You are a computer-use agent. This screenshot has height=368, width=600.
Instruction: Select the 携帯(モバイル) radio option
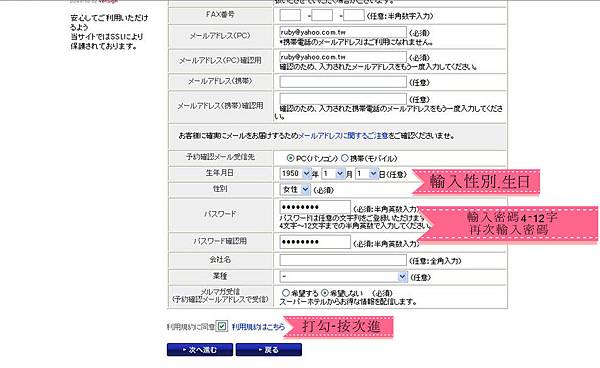click(x=344, y=158)
